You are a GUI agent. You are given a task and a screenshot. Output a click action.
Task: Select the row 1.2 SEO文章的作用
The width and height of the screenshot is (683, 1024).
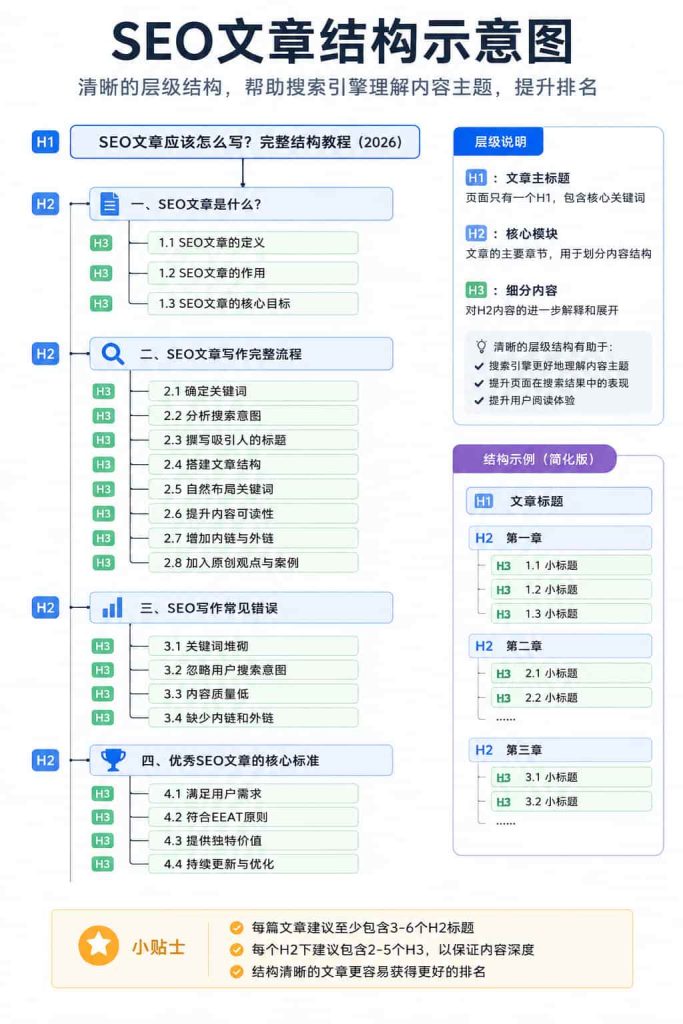pyautogui.click(x=253, y=273)
